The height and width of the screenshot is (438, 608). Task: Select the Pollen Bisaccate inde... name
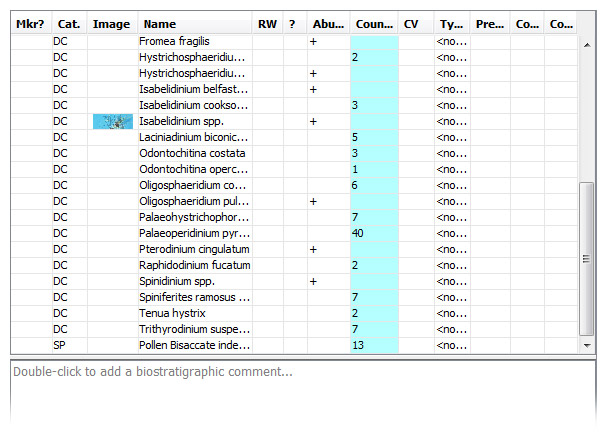(194, 345)
